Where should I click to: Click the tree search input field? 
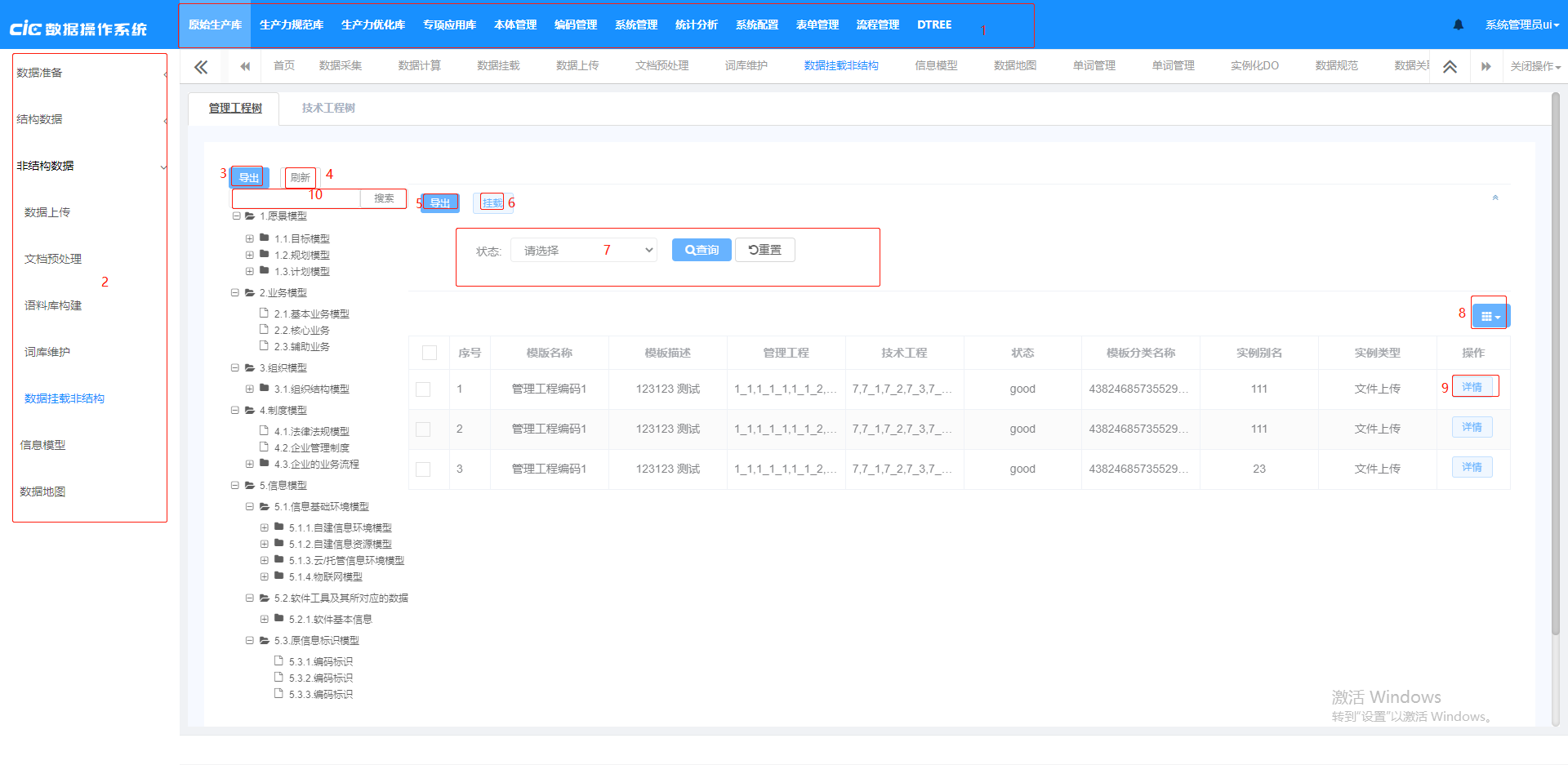click(x=296, y=198)
